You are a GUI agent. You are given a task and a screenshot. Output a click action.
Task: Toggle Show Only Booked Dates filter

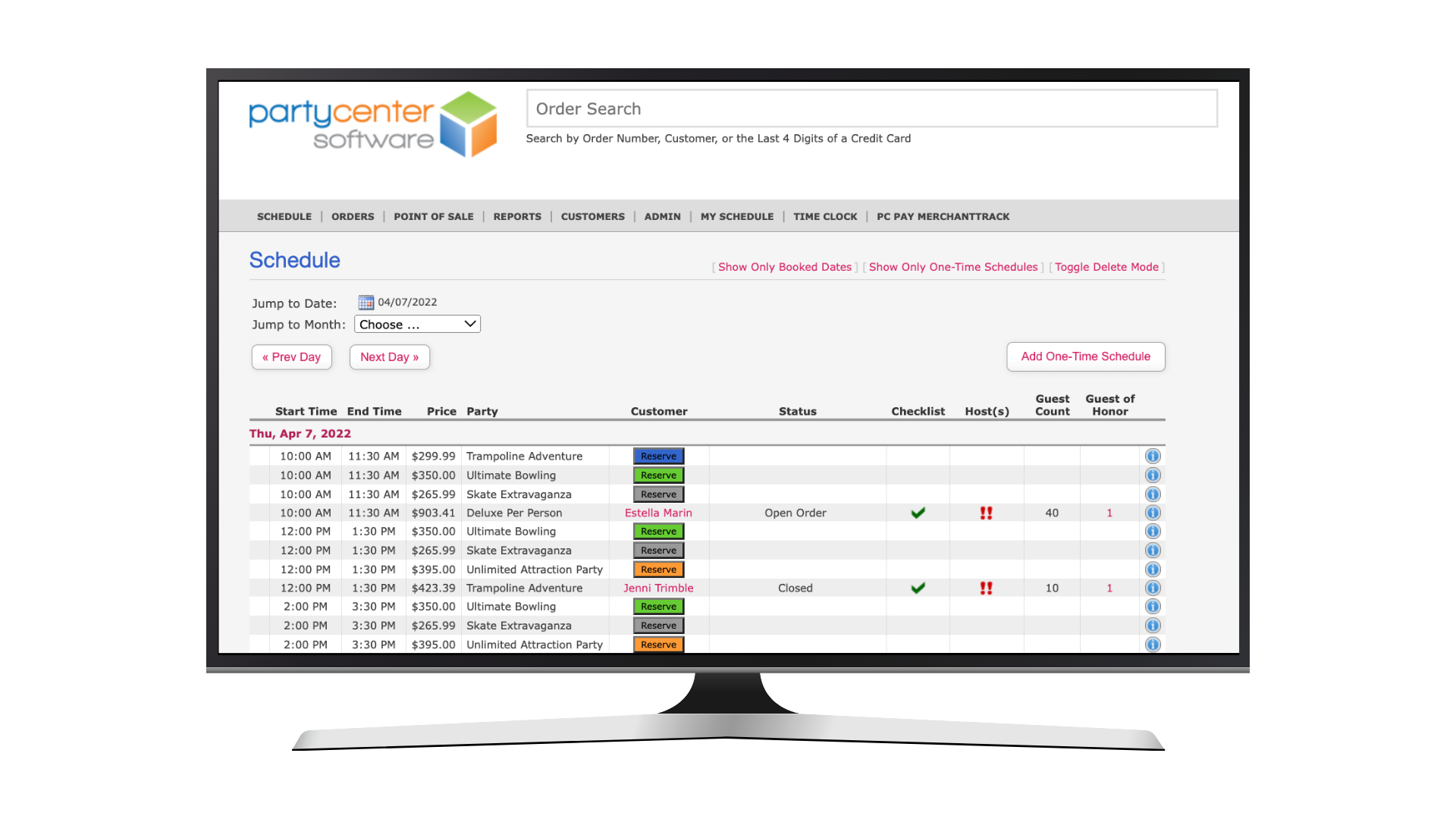coord(785,267)
